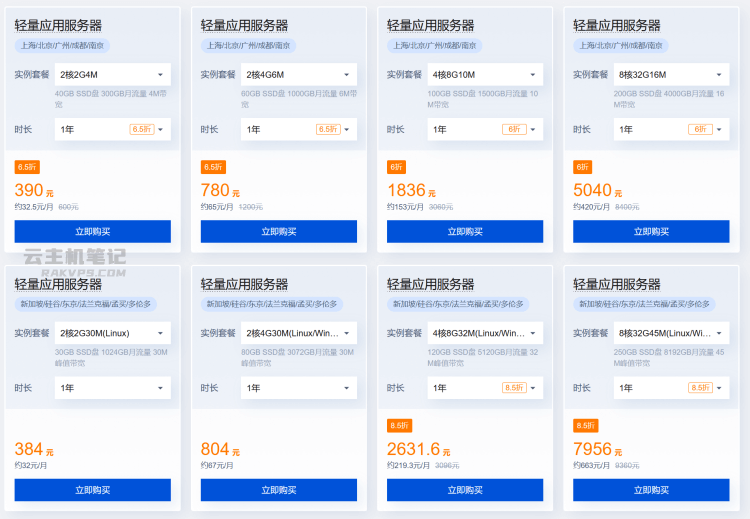Expand the 时长 dropdown in the 8核32G45M card
750x519 pixels.
click(x=671, y=388)
